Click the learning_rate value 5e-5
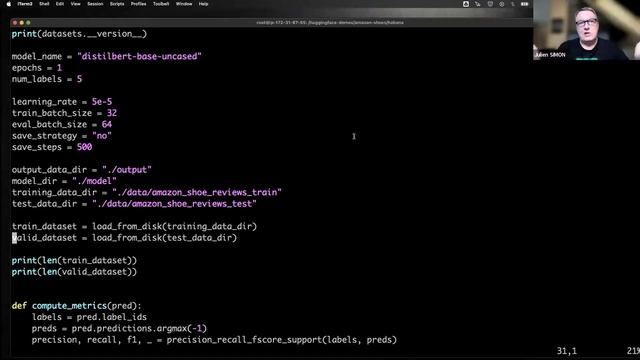This screenshot has width=640, height=360. (x=102, y=102)
